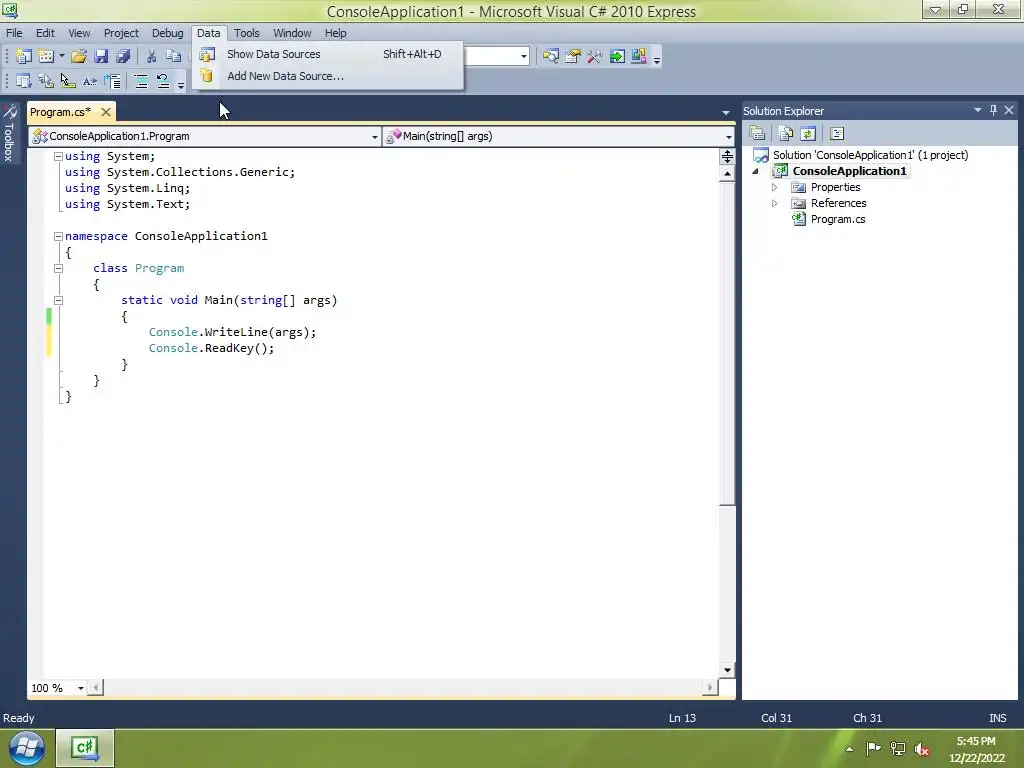Click the Add New Item toolbar icon
Screen dimensions: 1024x768
coord(46,57)
